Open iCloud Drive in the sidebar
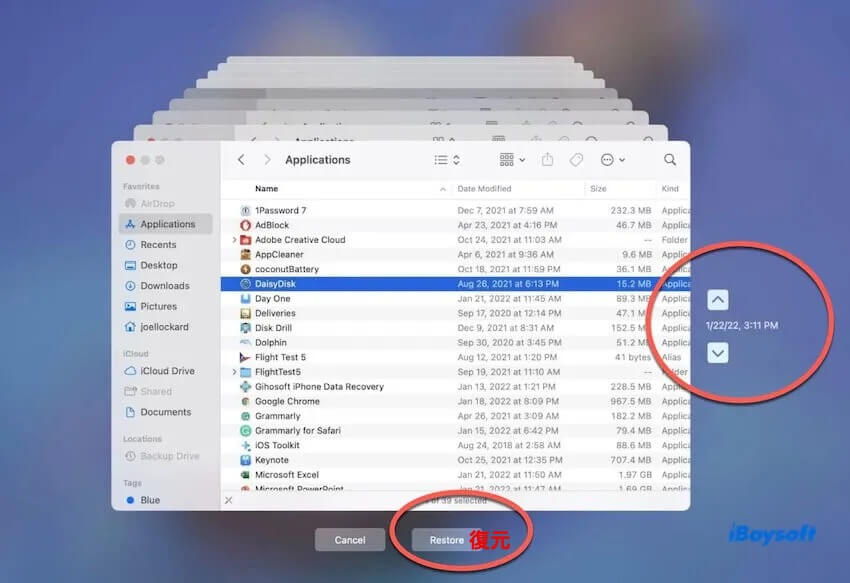This screenshot has height=583, width=850. [167, 371]
